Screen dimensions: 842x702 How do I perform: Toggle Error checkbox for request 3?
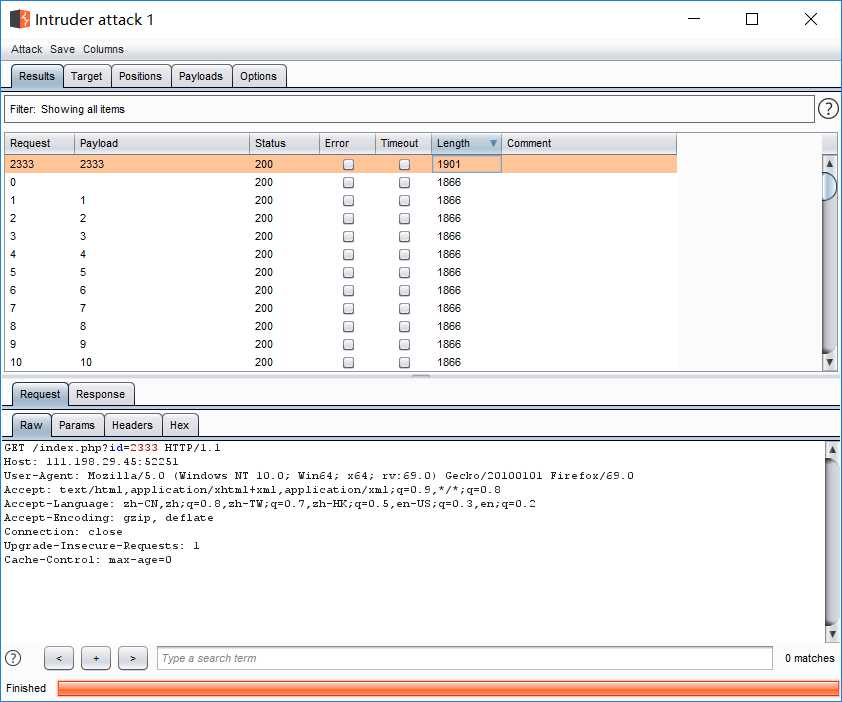[348, 236]
